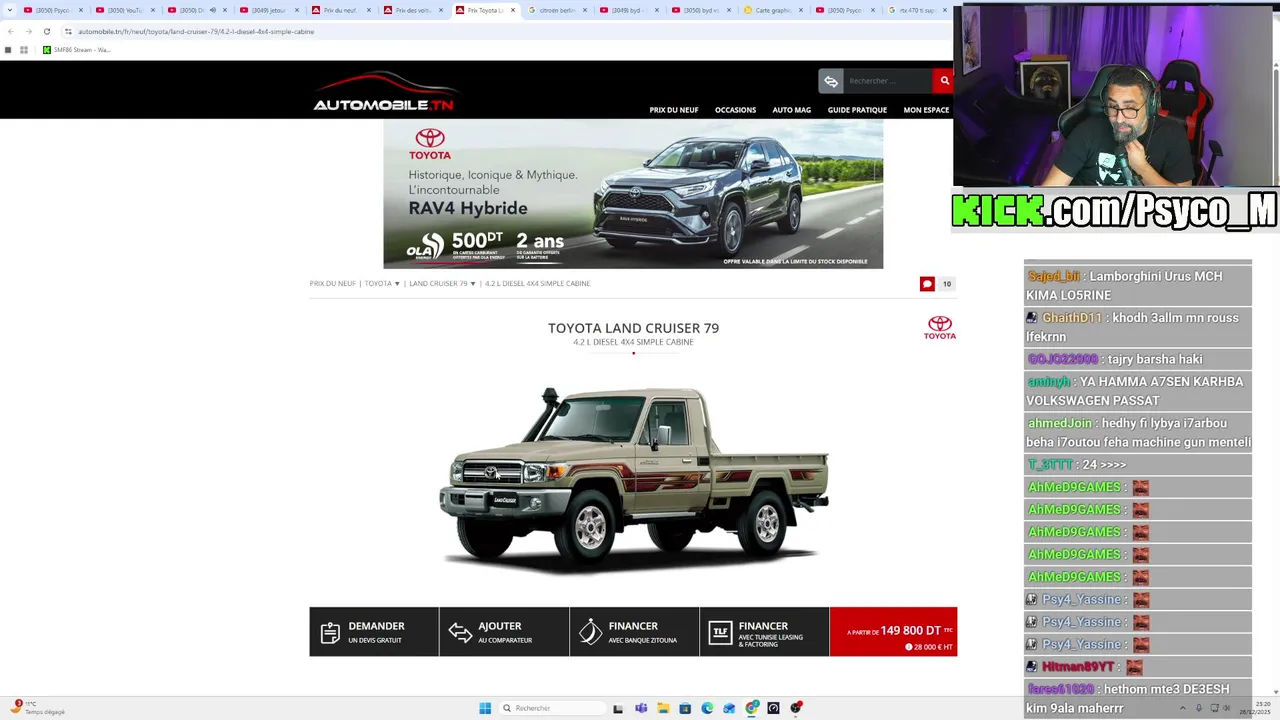The image size is (1280, 720).
Task: Click the devis document icon in Demander
Action: click(330, 632)
